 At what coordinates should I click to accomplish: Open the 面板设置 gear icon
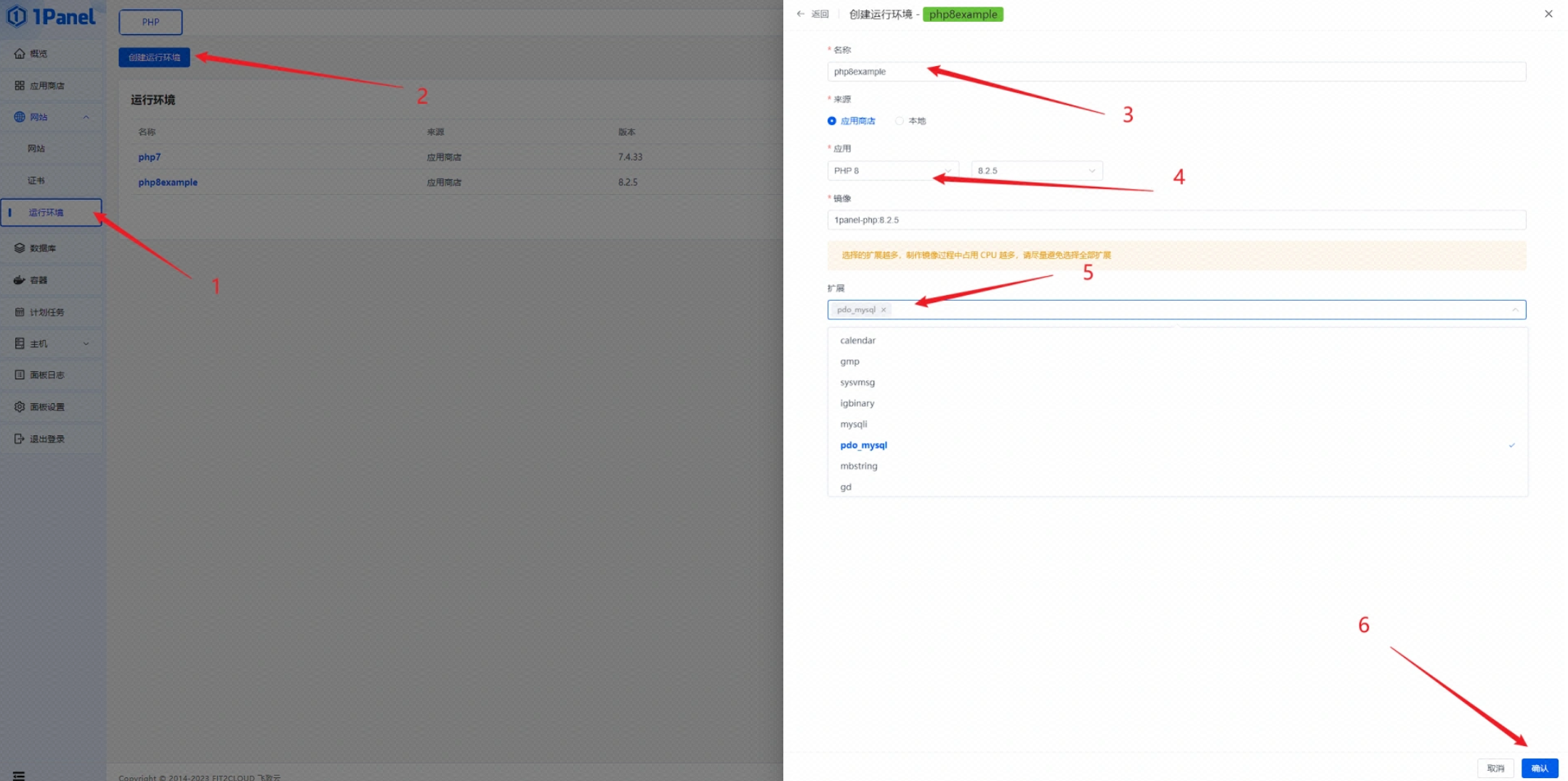click(20, 407)
